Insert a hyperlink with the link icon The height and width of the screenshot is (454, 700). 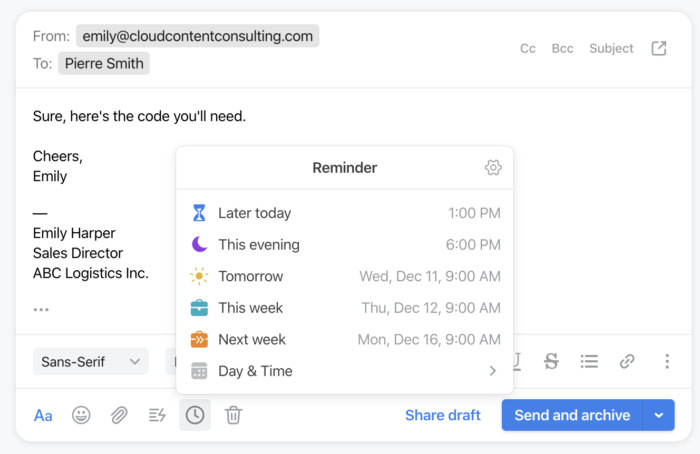tap(627, 361)
